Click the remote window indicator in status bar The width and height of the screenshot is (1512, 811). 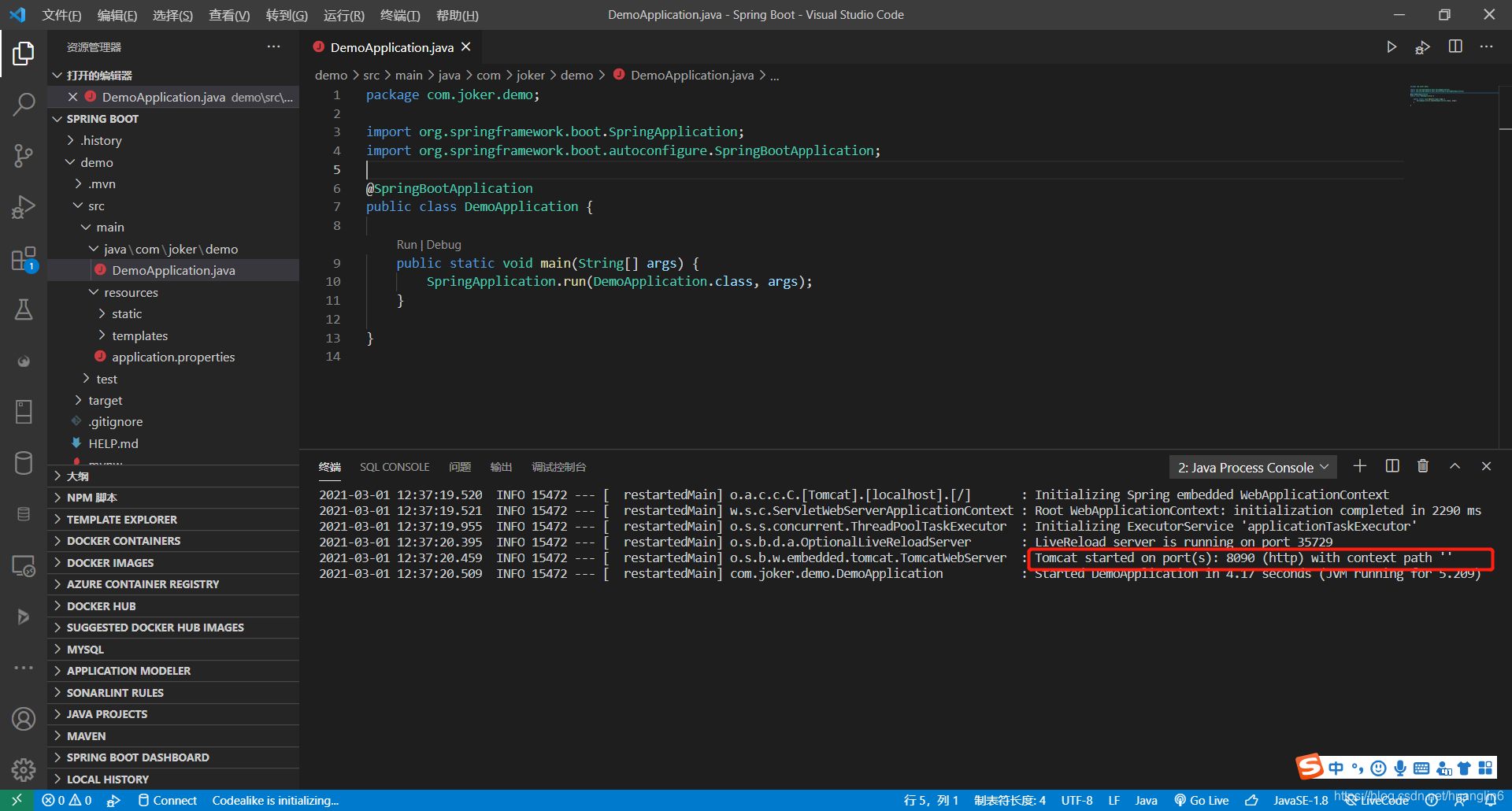[x=17, y=800]
